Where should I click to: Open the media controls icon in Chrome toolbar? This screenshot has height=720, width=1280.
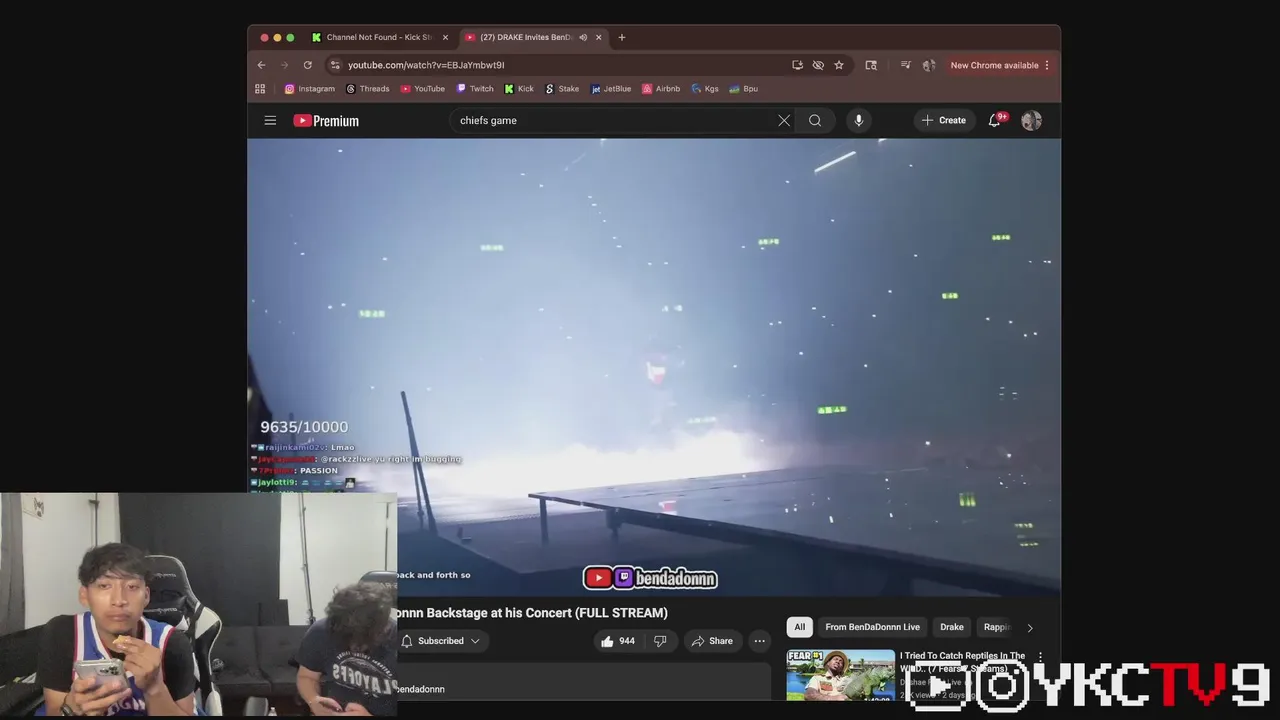(x=905, y=65)
